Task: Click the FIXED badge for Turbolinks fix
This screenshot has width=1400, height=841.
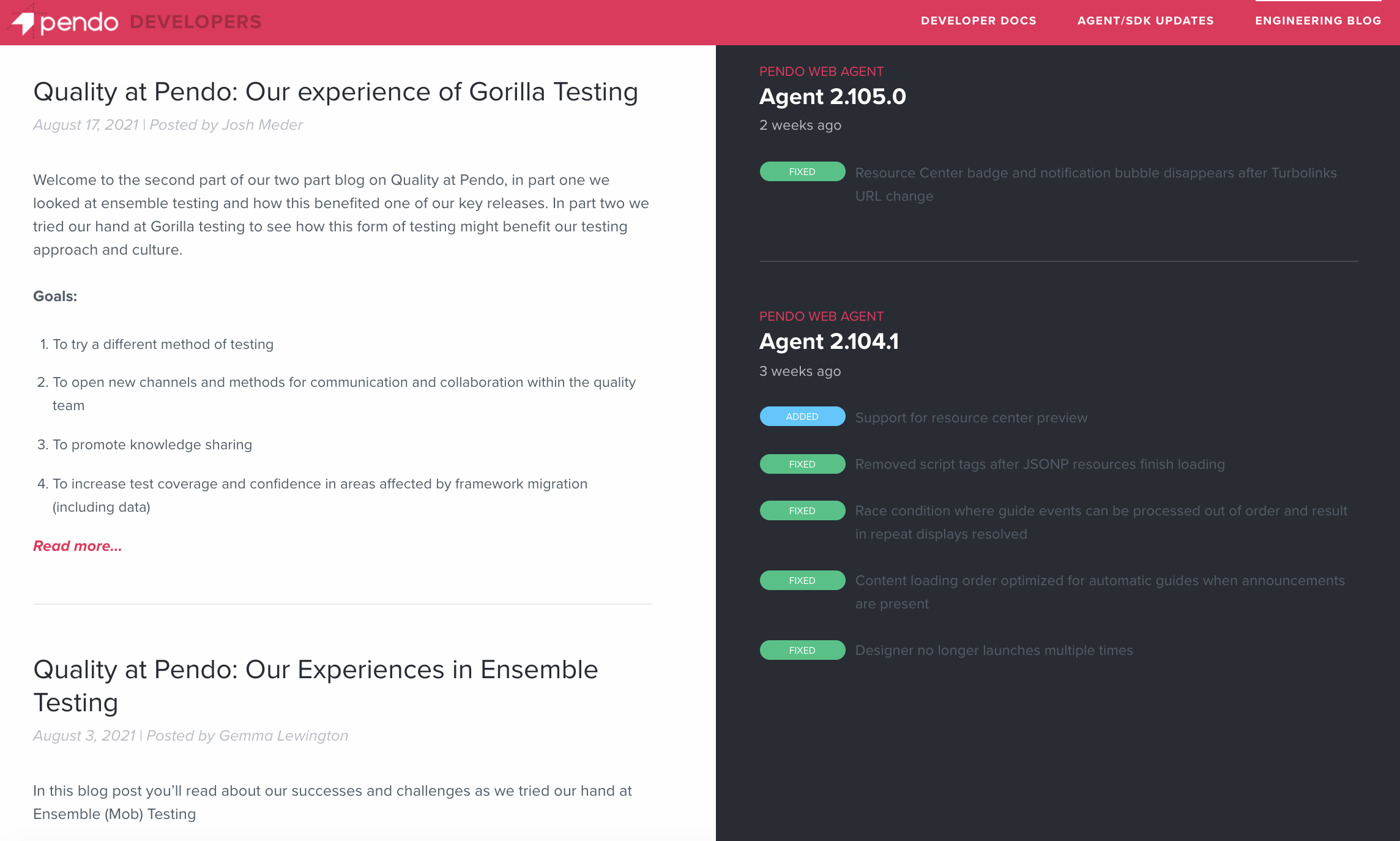Action: 802,172
